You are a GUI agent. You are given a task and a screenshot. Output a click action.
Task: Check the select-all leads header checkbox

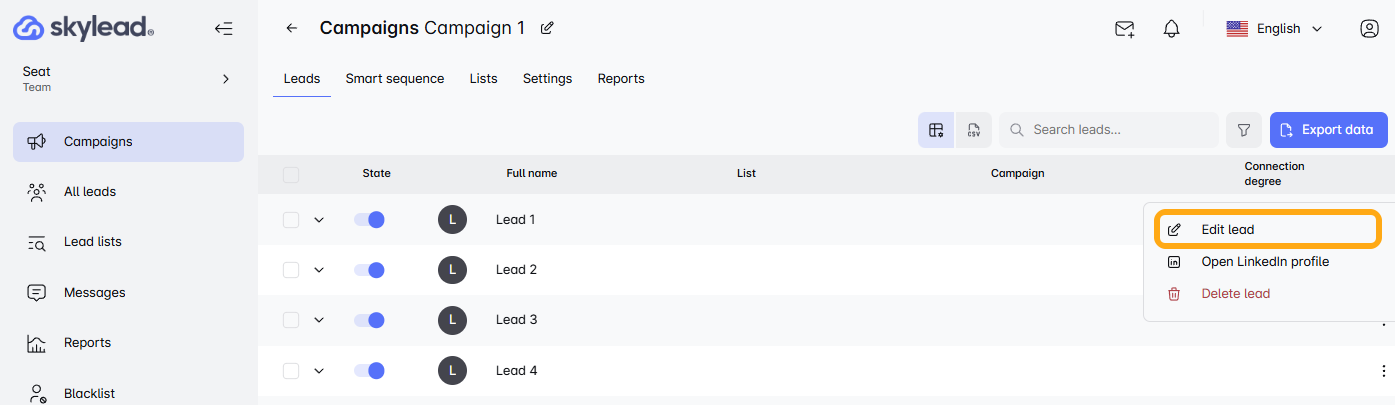(291, 175)
